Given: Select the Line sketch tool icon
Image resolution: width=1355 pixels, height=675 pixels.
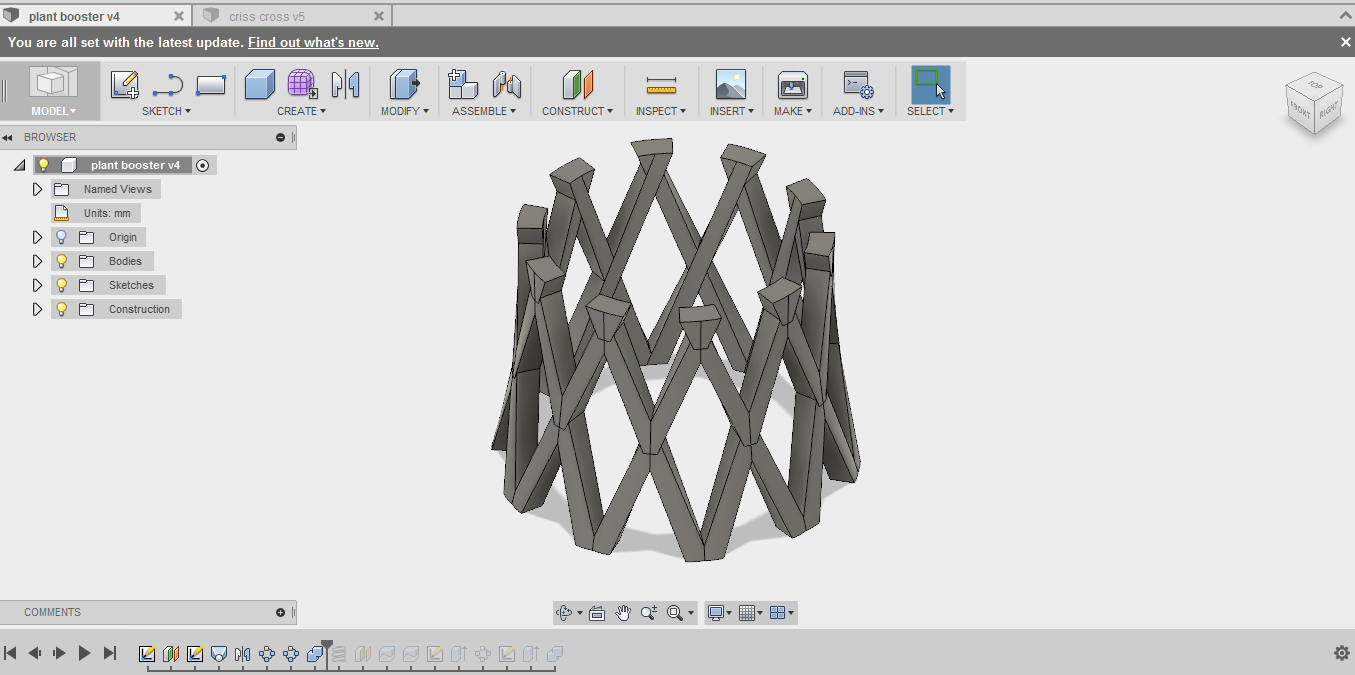Looking at the screenshot, I should click(x=167, y=84).
